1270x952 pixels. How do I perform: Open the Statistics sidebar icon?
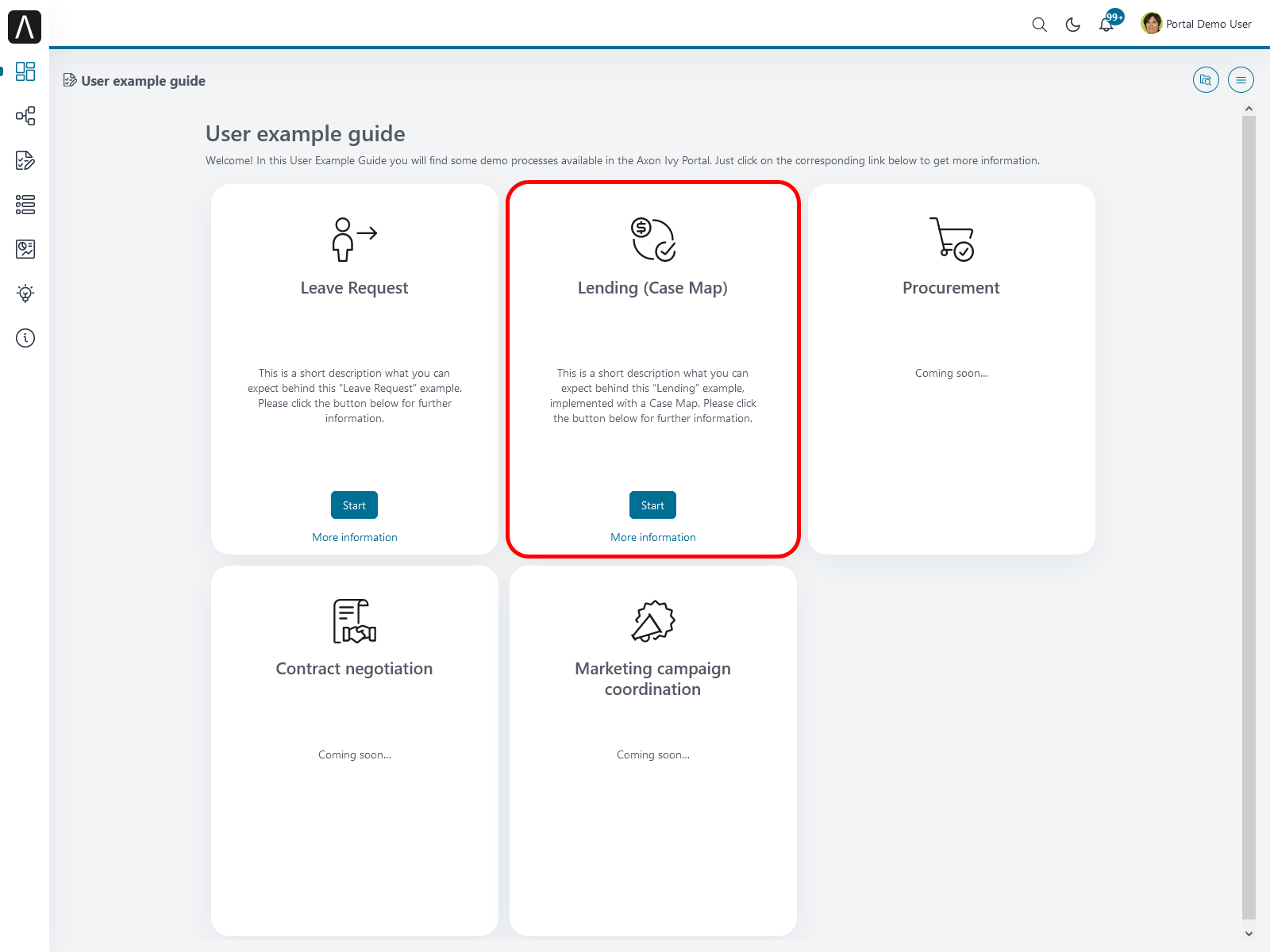(25, 249)
